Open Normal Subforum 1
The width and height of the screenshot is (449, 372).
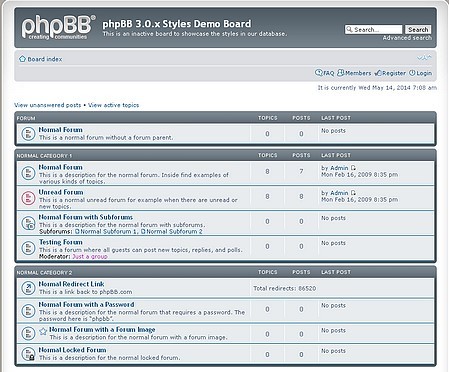(108, 232)
